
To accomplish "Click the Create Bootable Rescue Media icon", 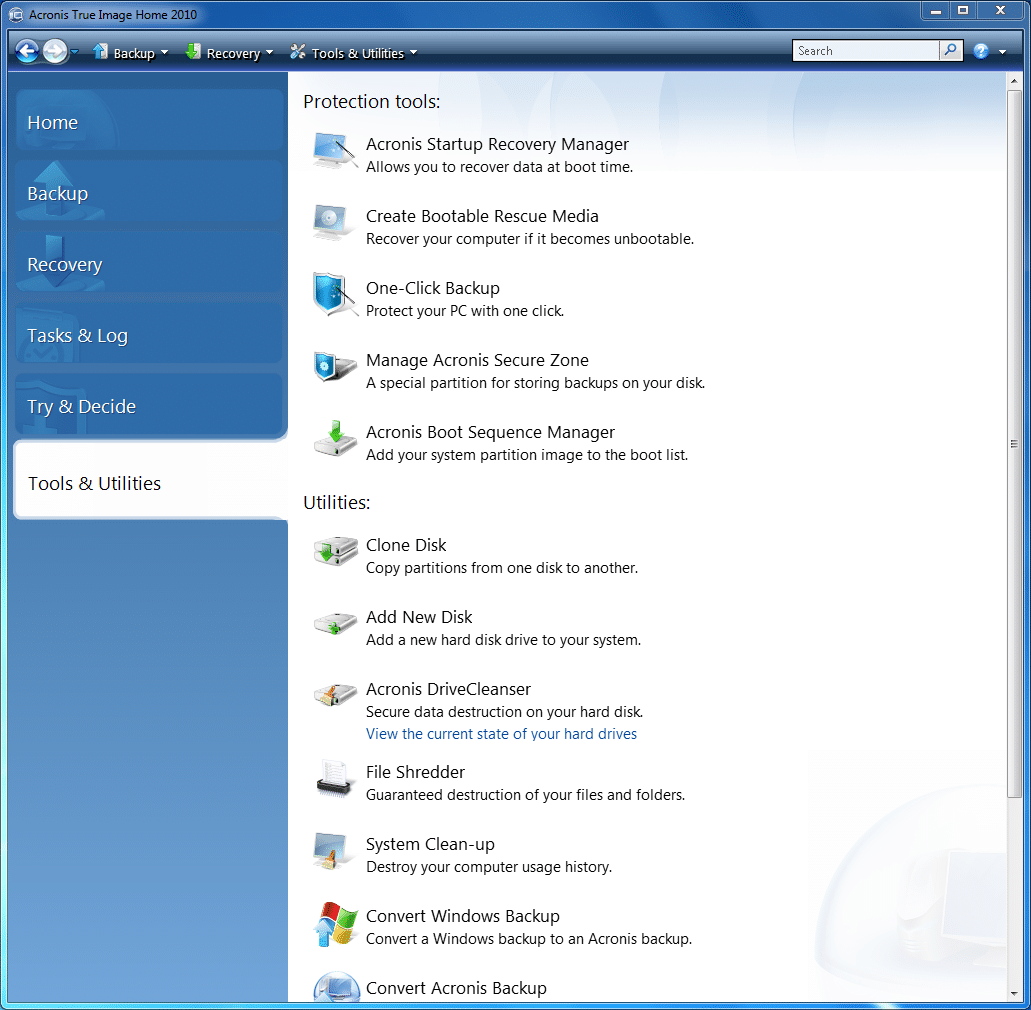I will pyautogui.click(x=335, y=224).
